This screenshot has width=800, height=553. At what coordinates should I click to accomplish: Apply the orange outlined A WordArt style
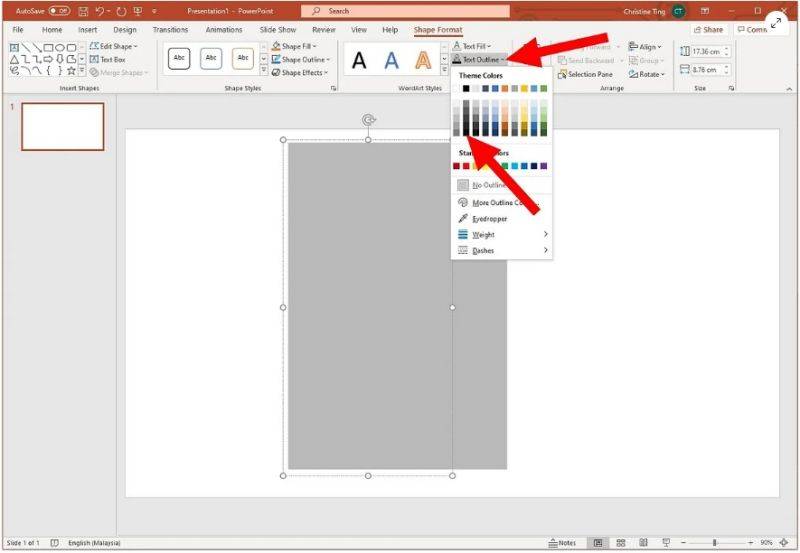423,60
